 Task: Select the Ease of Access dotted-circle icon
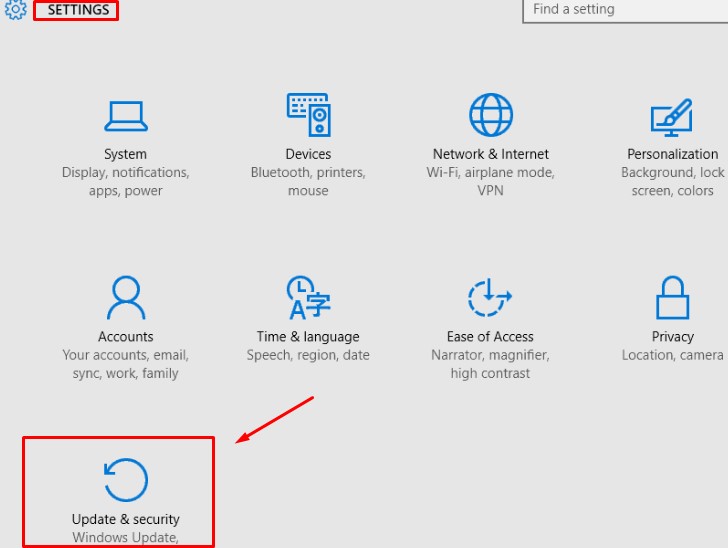(490, 298)
